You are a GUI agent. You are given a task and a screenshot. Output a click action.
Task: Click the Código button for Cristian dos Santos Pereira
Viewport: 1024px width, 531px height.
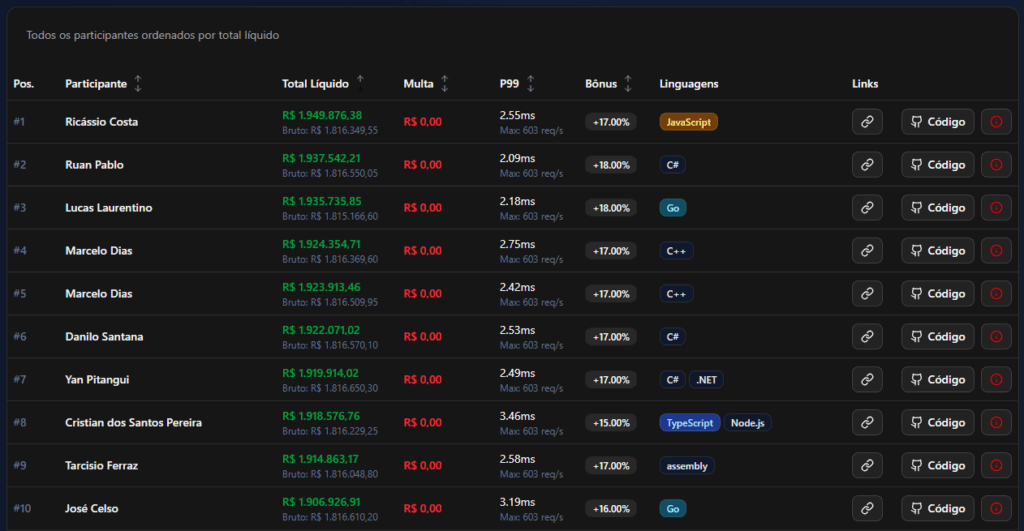(938, 423)
